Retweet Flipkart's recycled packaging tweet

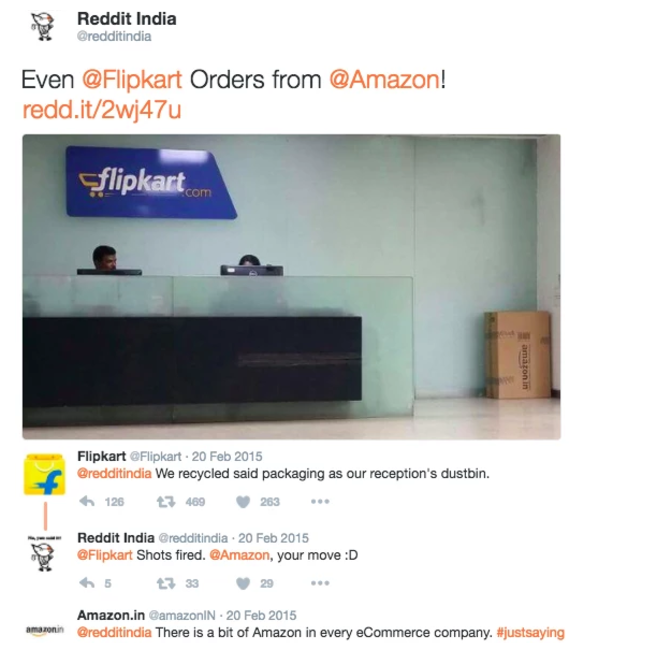[166, 502]
